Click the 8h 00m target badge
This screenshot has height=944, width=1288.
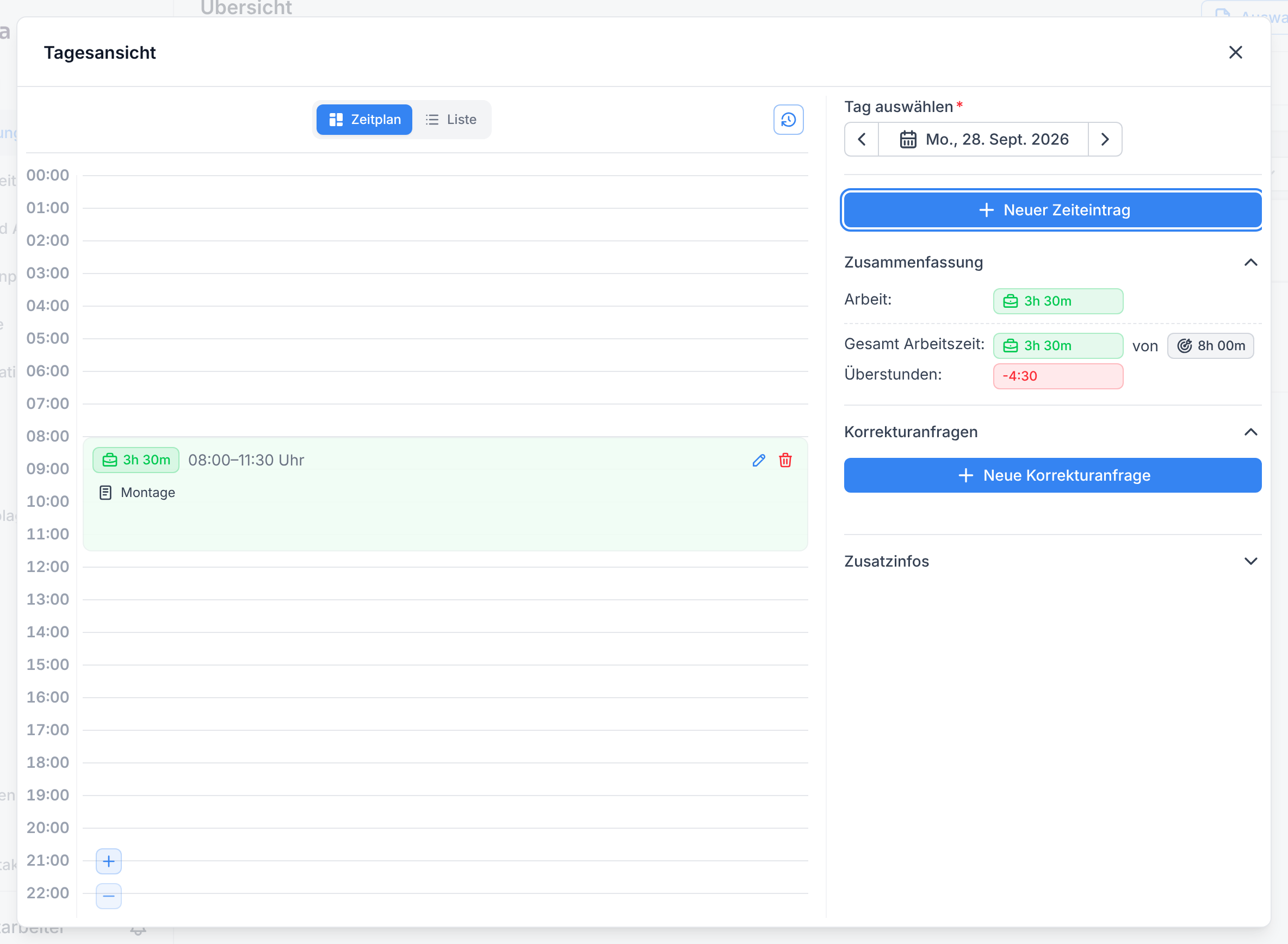[1210, 346]
